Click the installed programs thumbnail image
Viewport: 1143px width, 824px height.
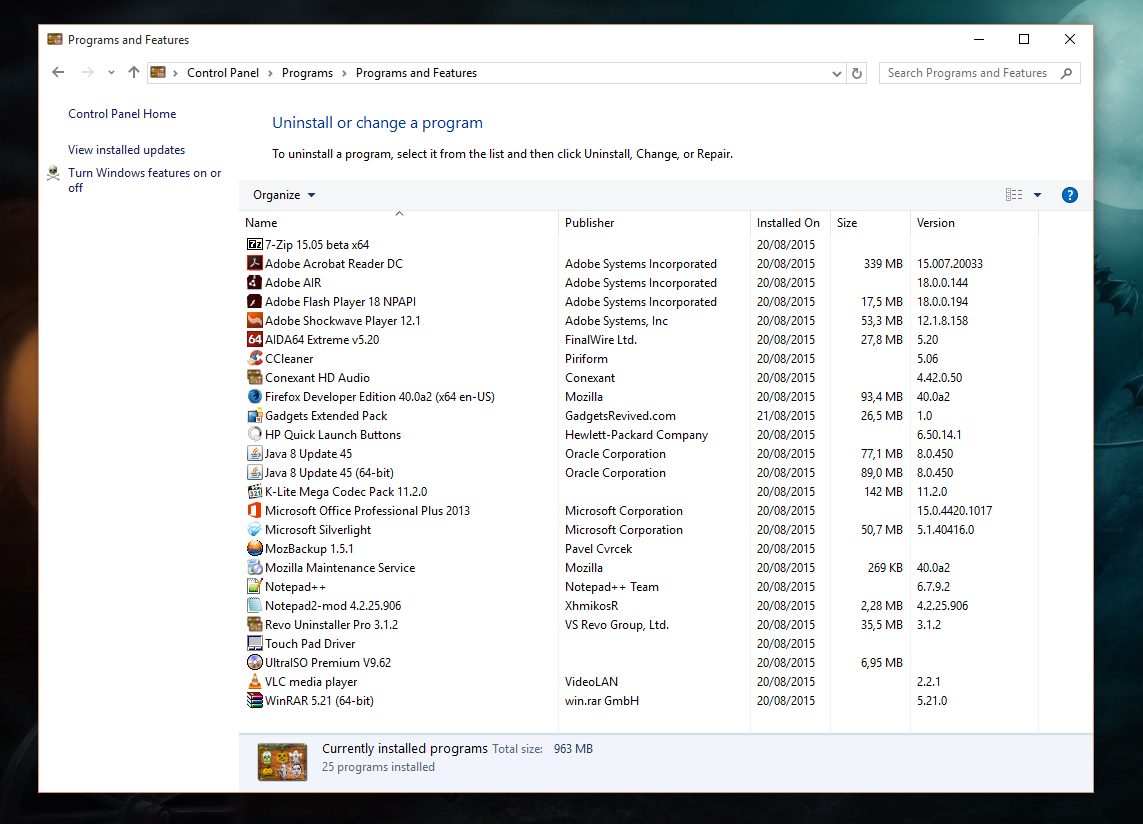[282, 762]
